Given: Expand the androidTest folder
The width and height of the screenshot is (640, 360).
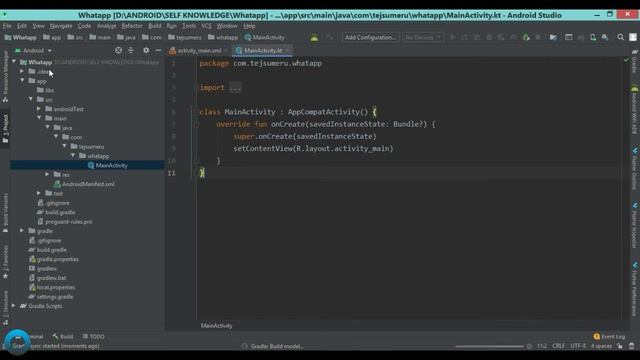Looking at the screenshot, I should click(x=39, y=109).
